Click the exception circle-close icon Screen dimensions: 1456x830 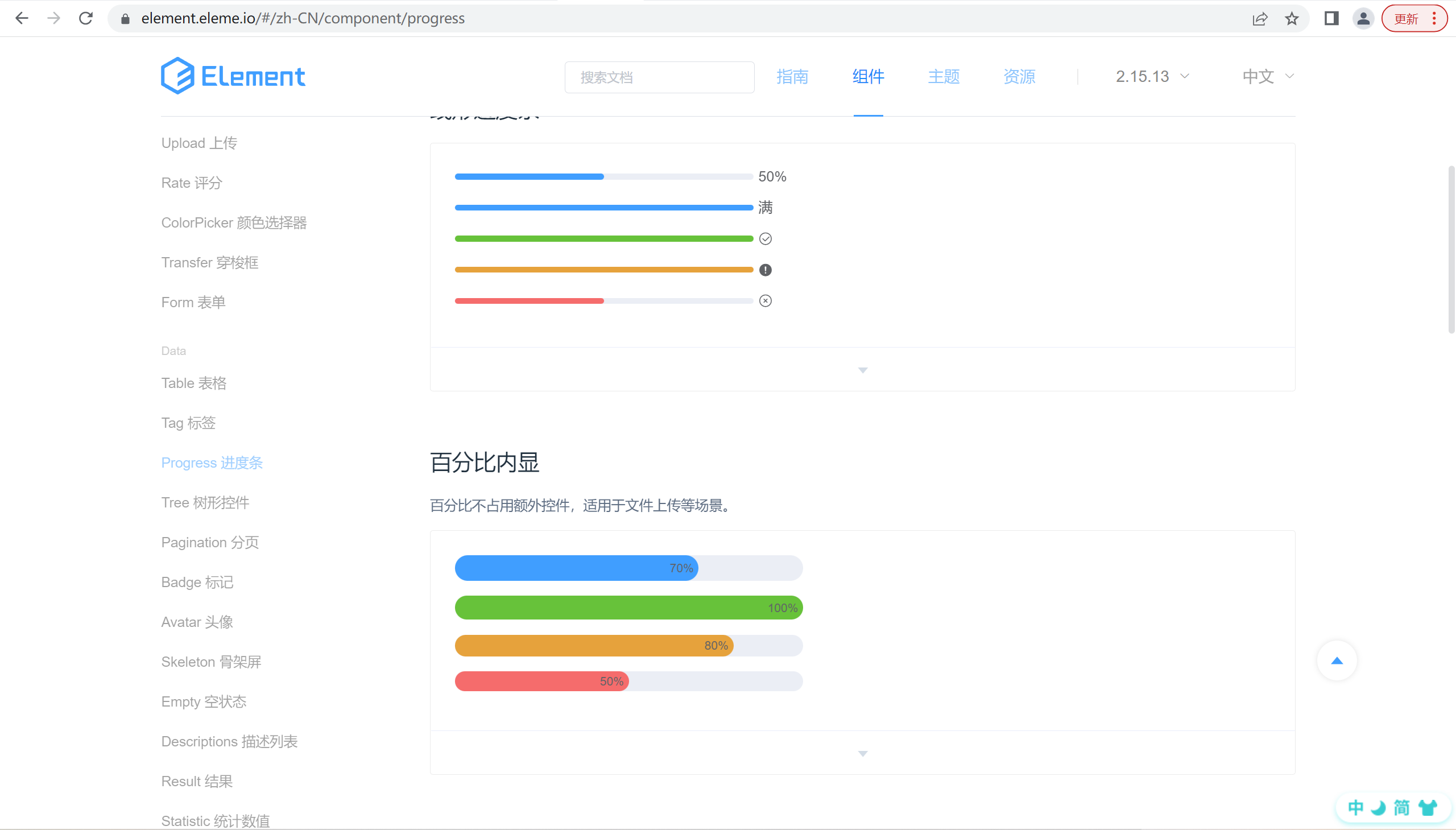766,301
